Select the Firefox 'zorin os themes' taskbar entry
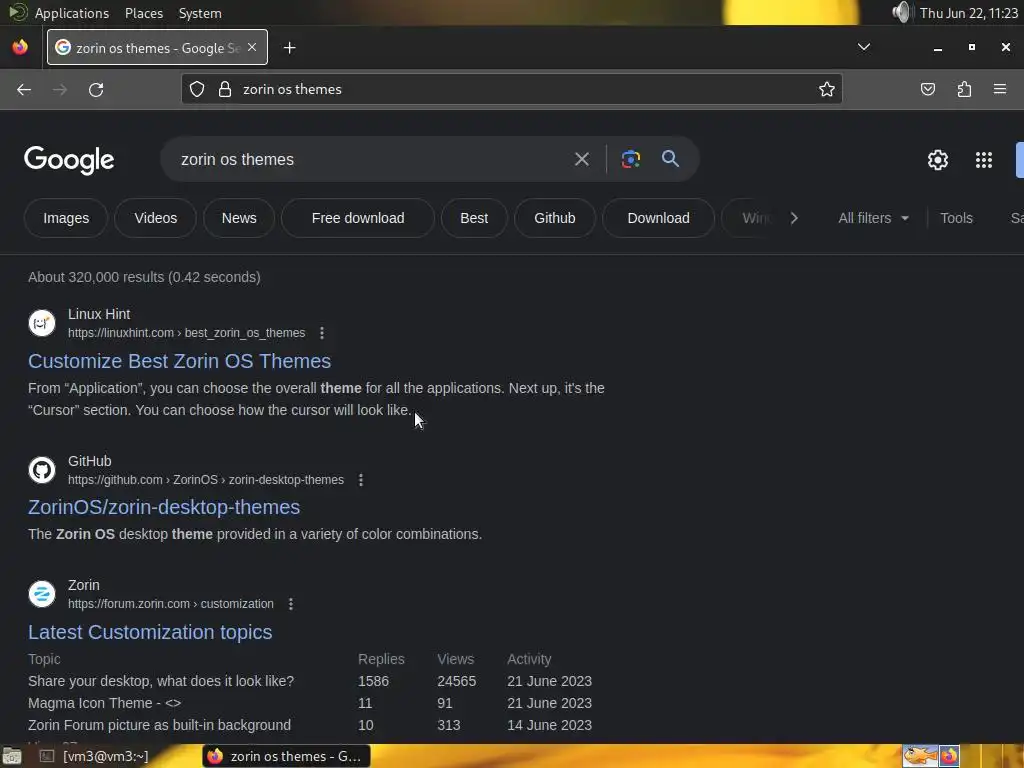Image resolution: width=1024 pixels, height=768 pixels. point(286,756)
